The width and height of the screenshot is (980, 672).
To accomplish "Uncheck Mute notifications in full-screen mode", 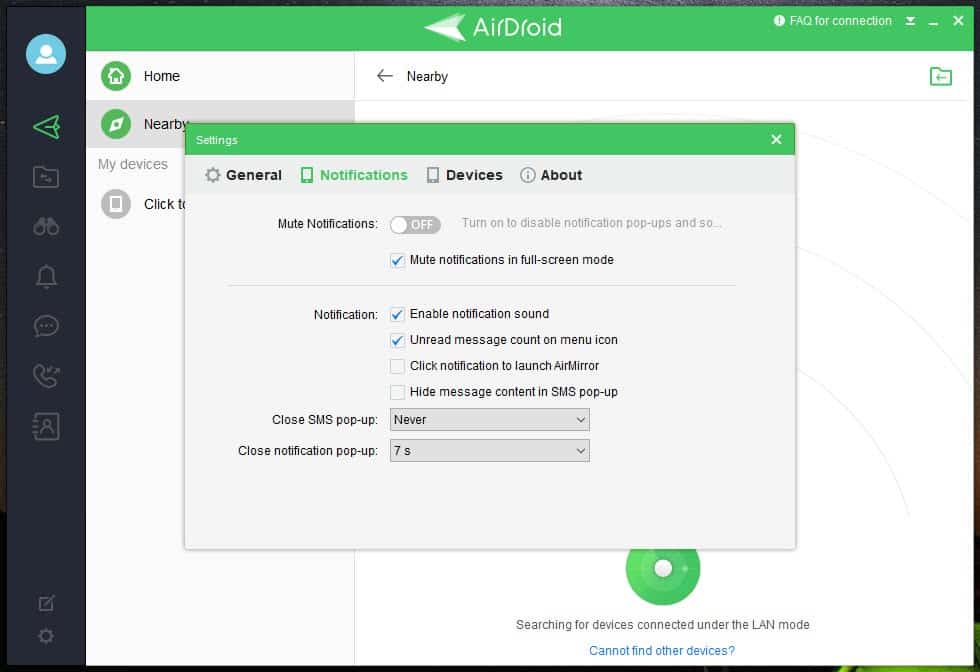I will pyautogui.click(x=398, y=260).
